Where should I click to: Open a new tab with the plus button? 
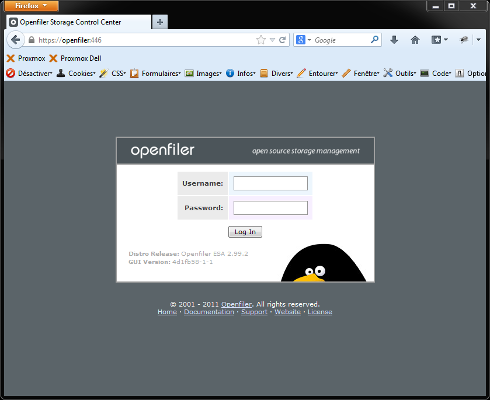pyautogui.click(x=160, y=22)
